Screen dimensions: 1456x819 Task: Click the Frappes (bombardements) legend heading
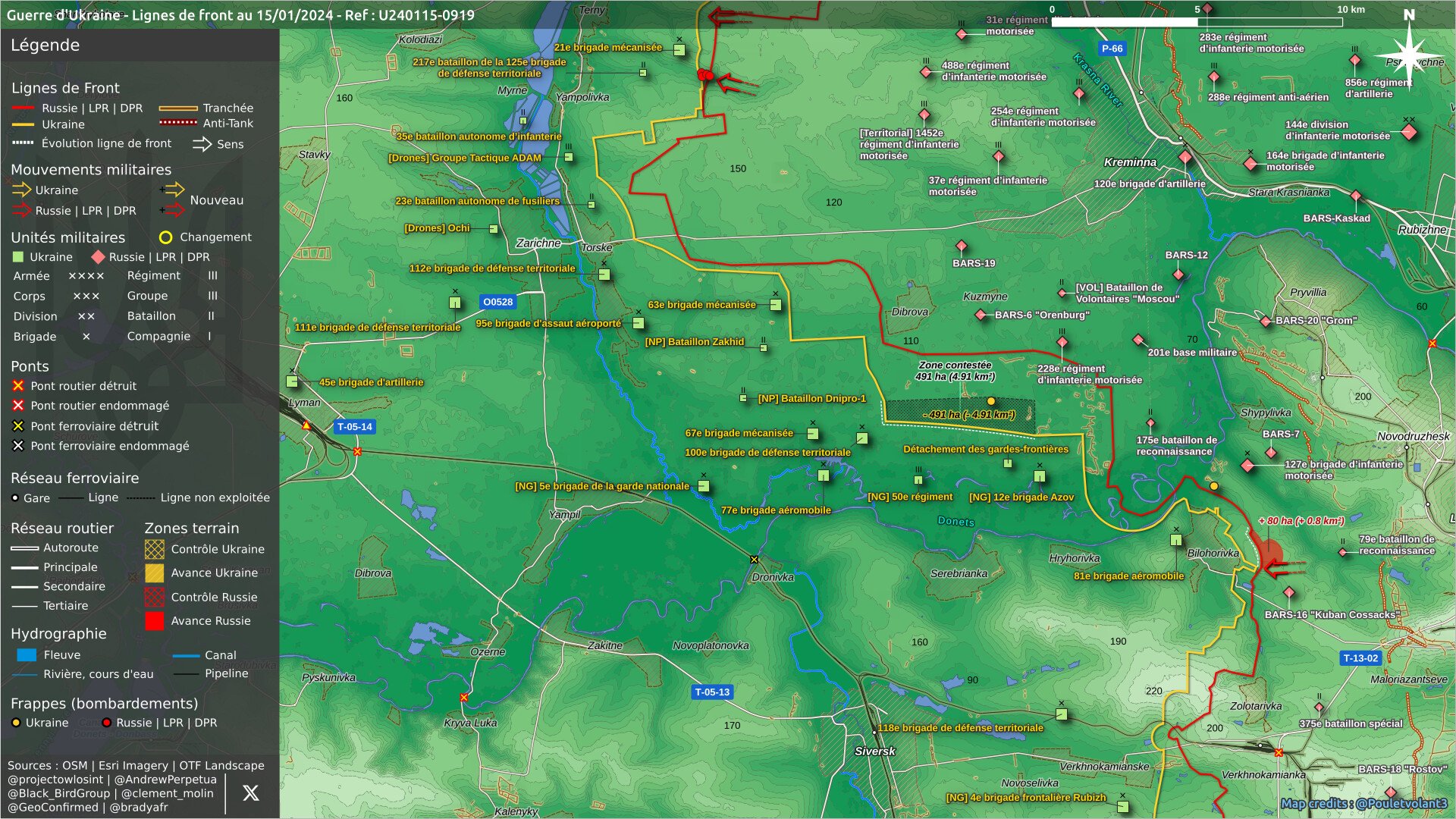click(104, 704)
